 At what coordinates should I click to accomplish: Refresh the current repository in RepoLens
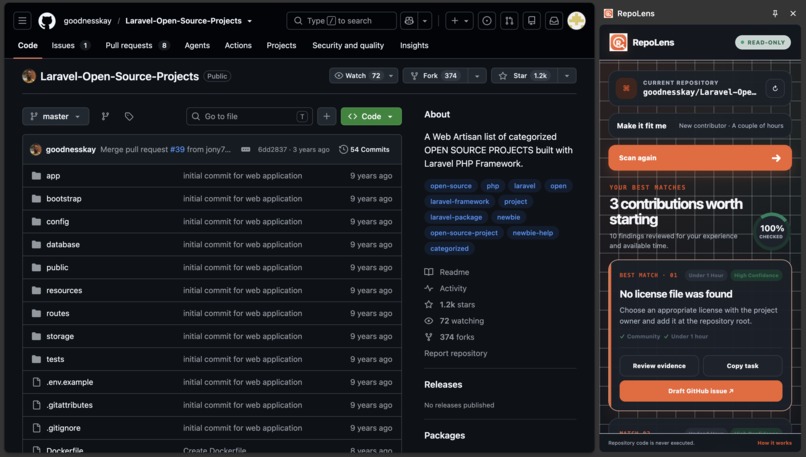click(775, 88)
